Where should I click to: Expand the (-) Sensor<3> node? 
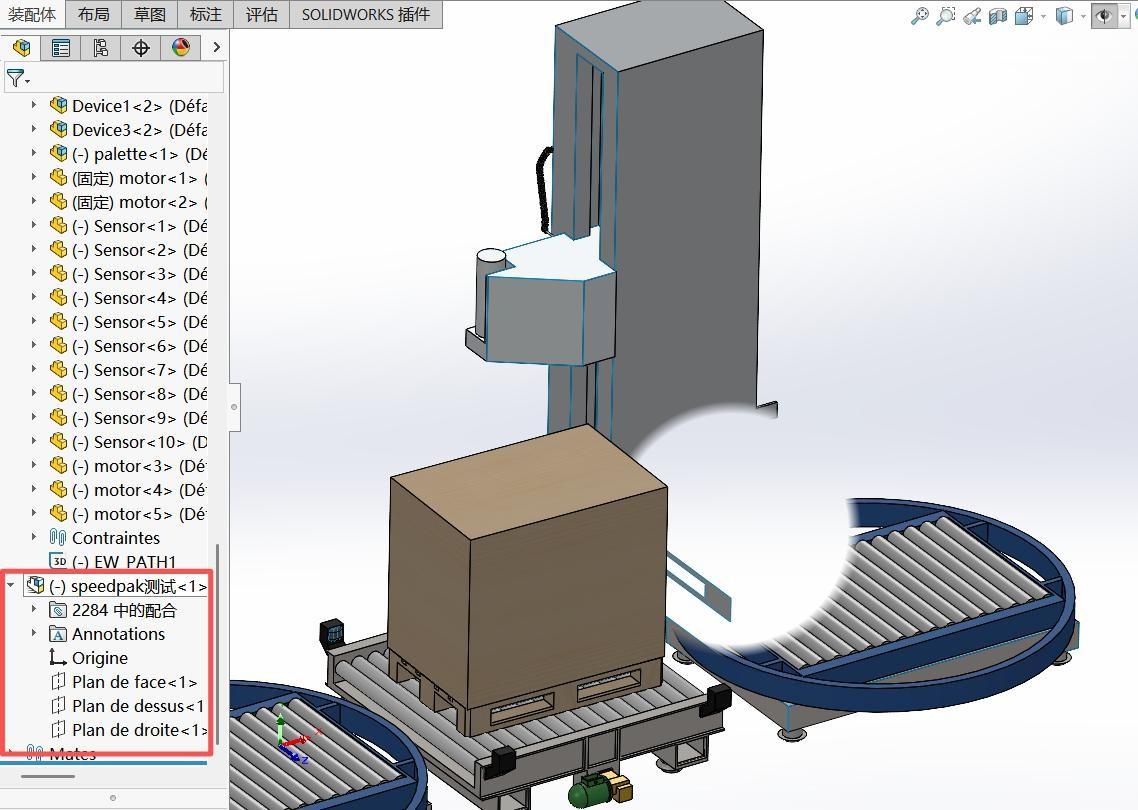coord(33,273)
